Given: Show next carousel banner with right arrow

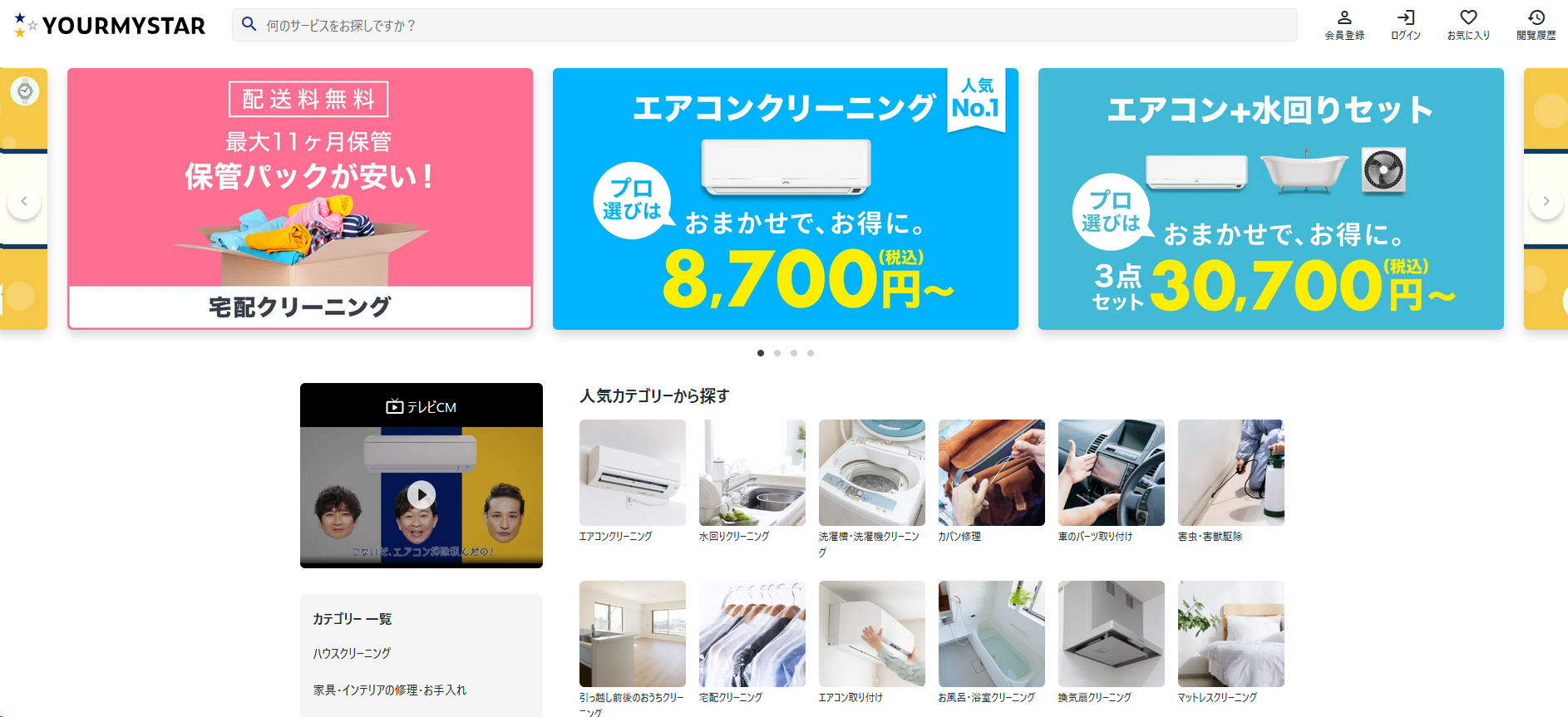Looking at the screenshot, I should [x=1546, y=202].
